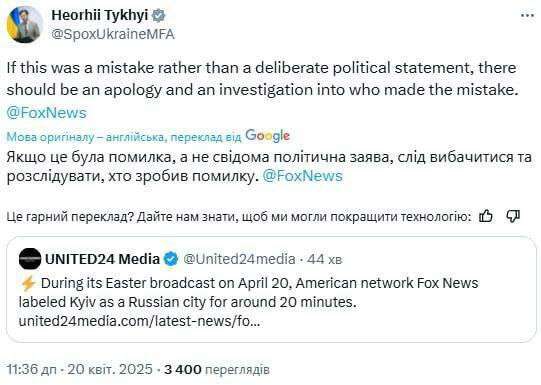Viewport: 541px width, 385px height.
Task: Open the quoted tweet about the Fox News Easter broadcast
Action: (x=272, y=289)
